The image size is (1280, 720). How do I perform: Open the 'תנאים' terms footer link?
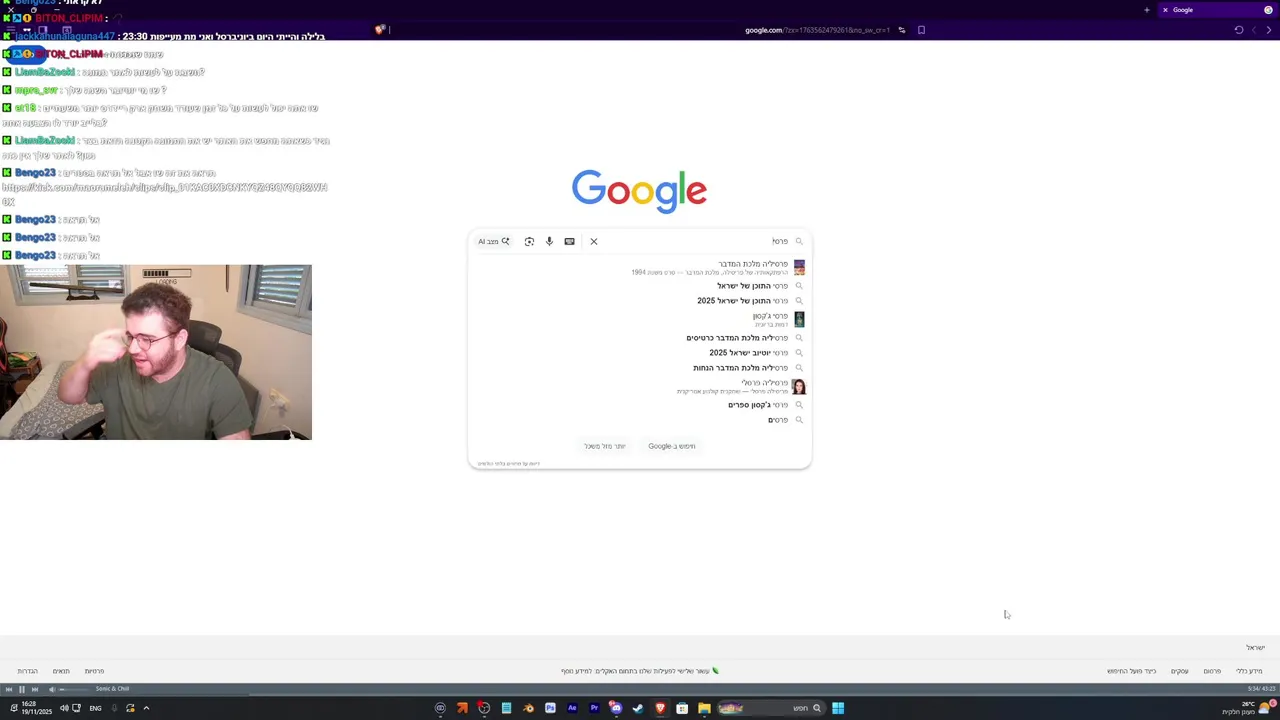coord(61,671)
